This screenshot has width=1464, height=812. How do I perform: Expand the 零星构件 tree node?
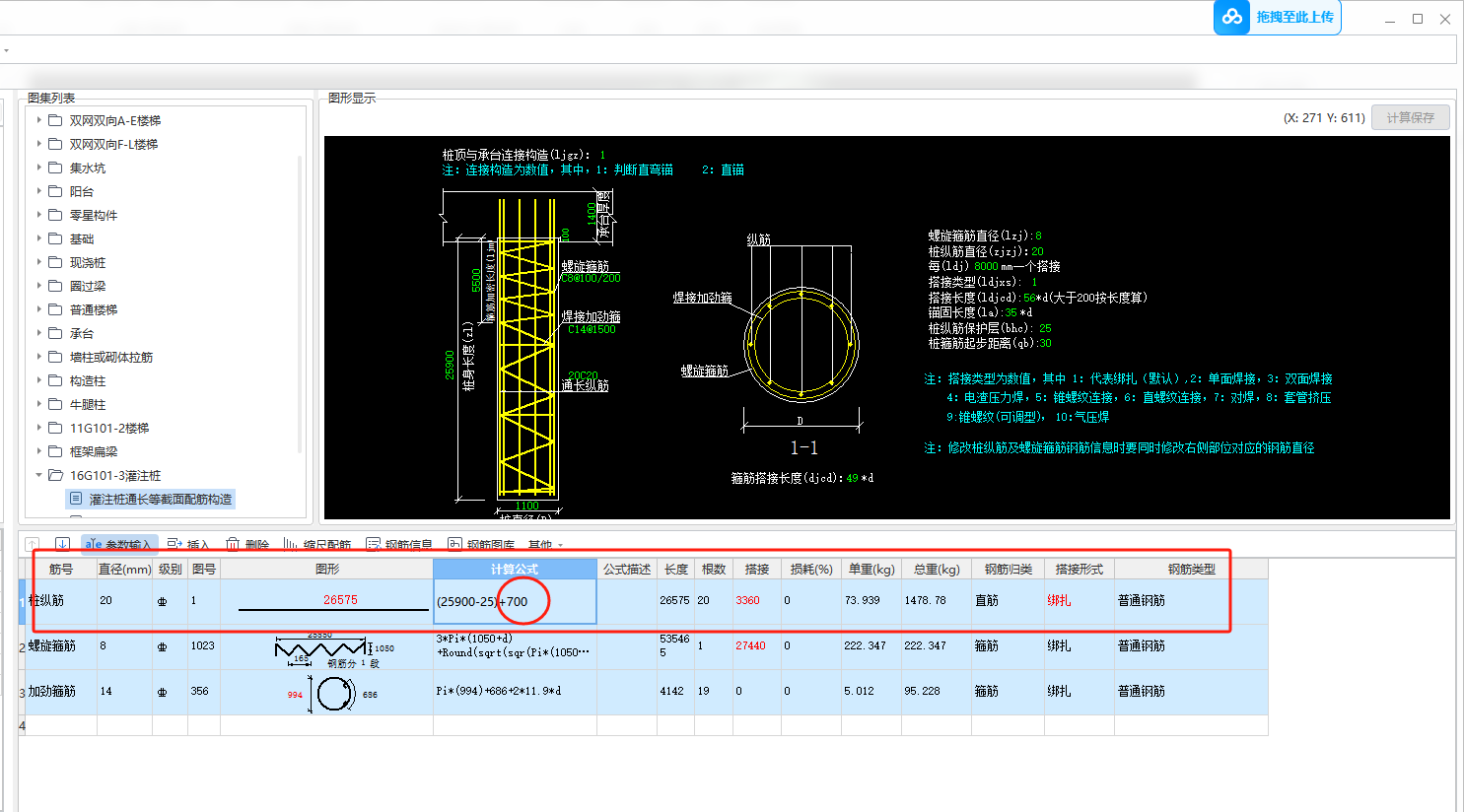click(39, 215)
